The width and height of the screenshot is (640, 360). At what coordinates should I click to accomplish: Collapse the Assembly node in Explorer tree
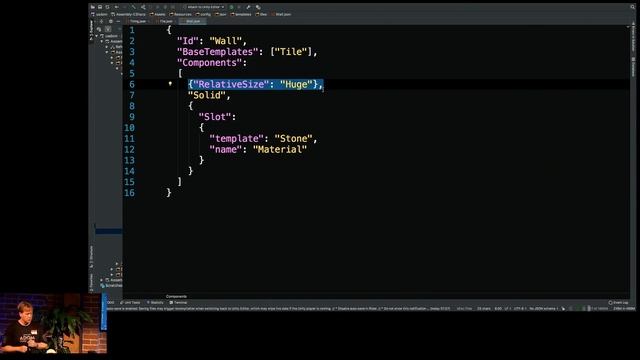coord(102,41)
